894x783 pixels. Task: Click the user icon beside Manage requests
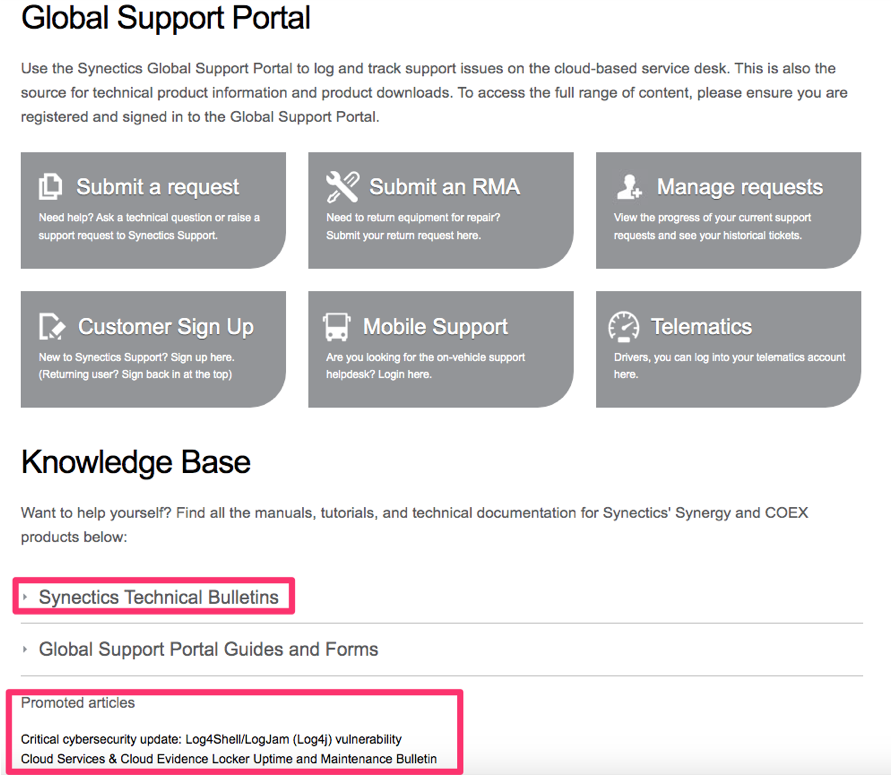[x=629, y=186]
